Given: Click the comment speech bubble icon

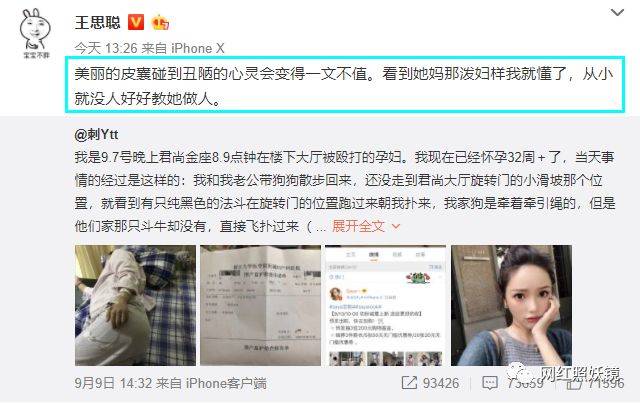Looking at the screenshot, I should pyautogui.click(x=490, y=383).
